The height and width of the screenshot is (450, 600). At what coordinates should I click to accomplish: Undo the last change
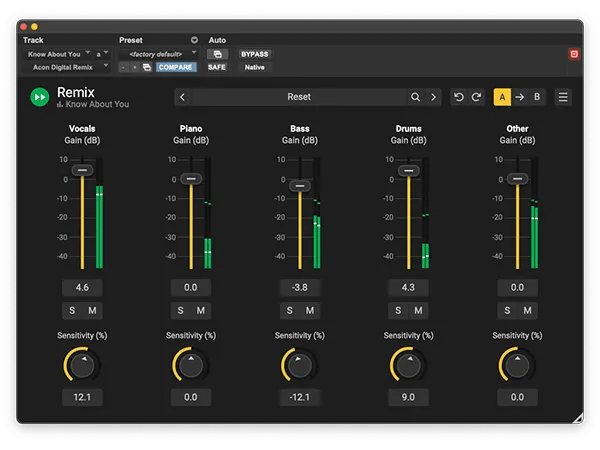[x=459, y=97]
